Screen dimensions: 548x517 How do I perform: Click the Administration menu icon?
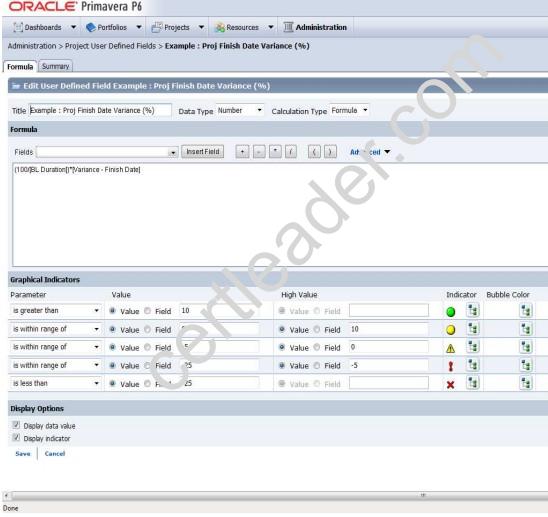coord(288,27)
